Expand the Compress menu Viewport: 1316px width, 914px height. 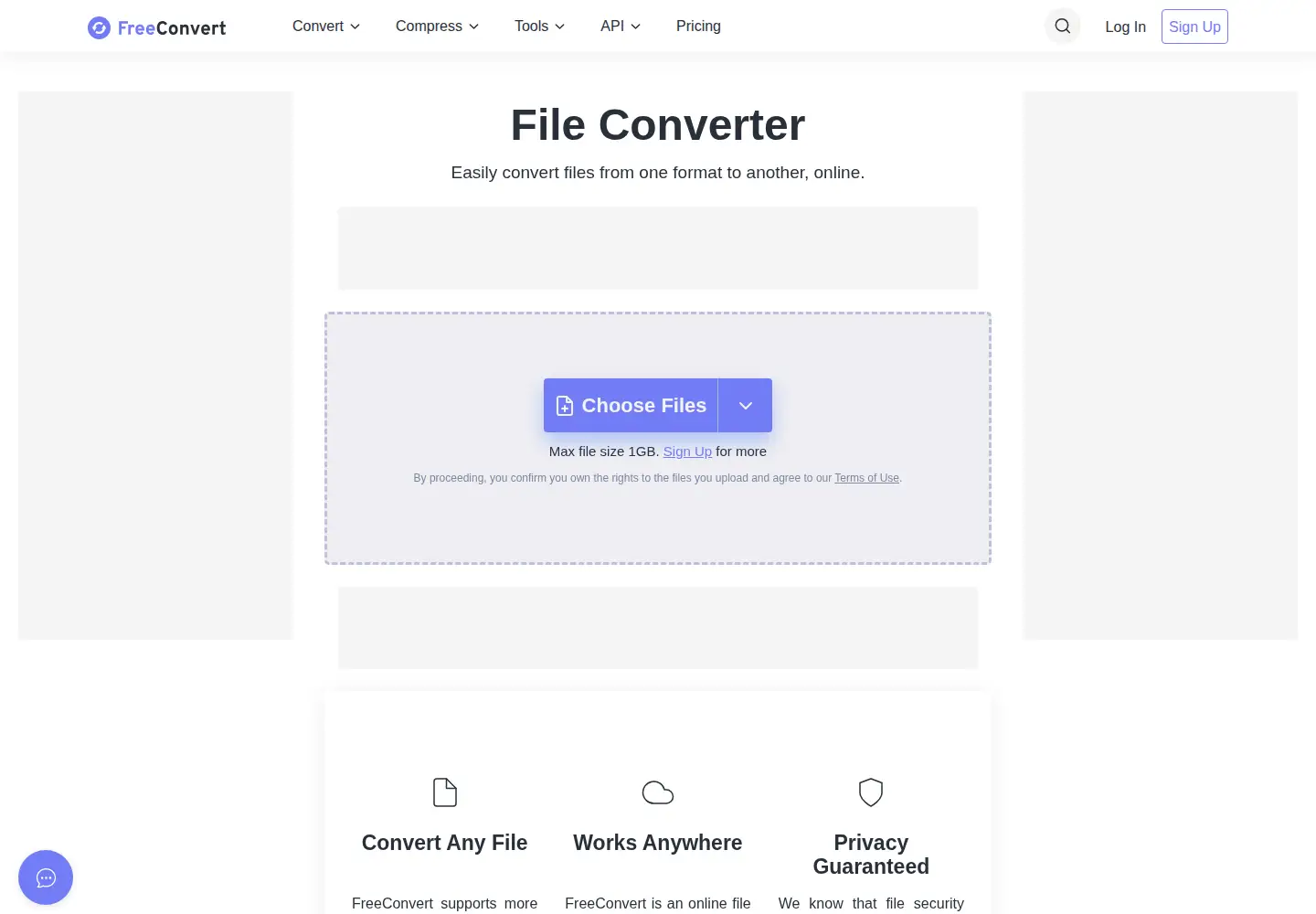[437, 27]
